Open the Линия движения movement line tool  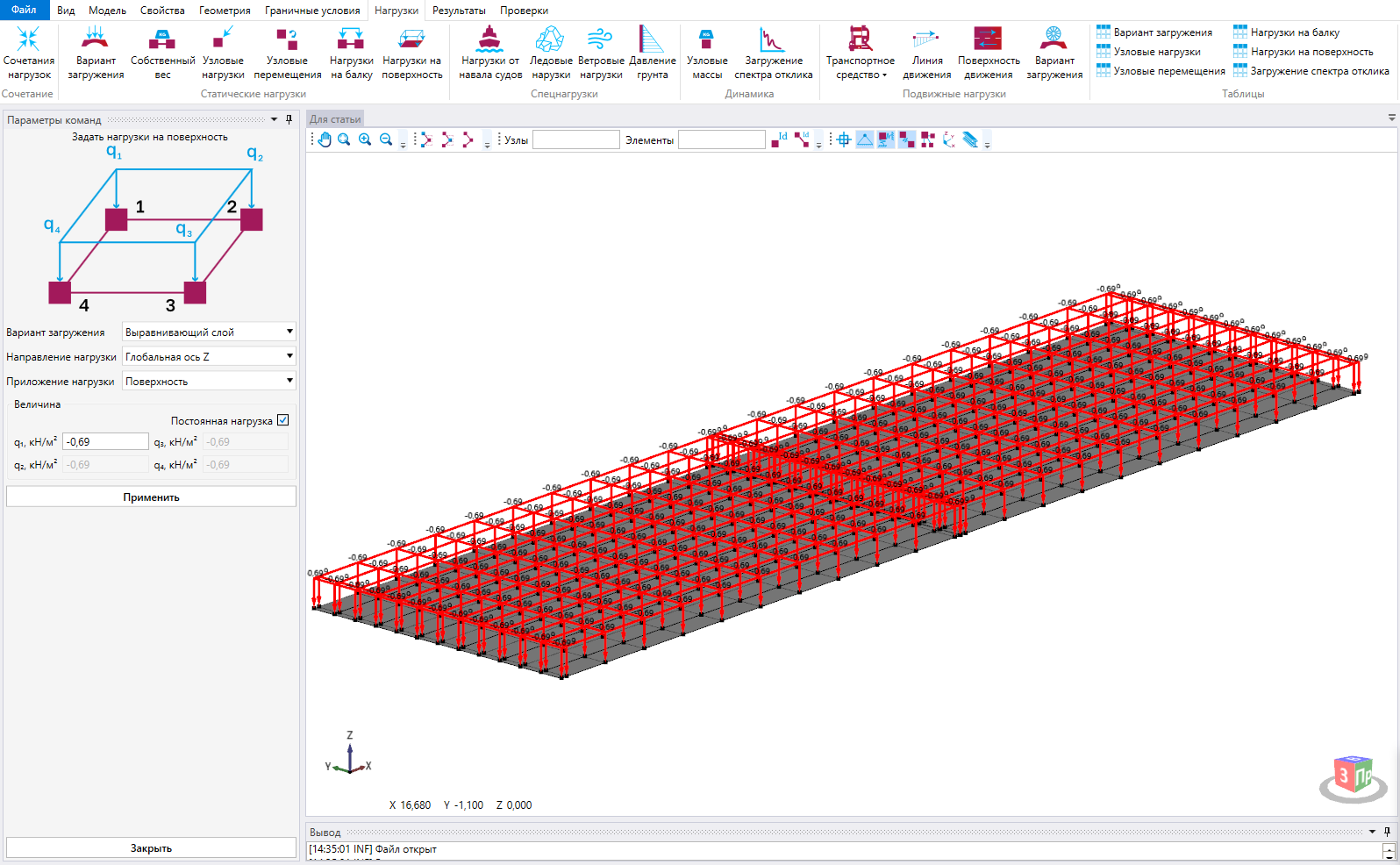click(926, 53)
